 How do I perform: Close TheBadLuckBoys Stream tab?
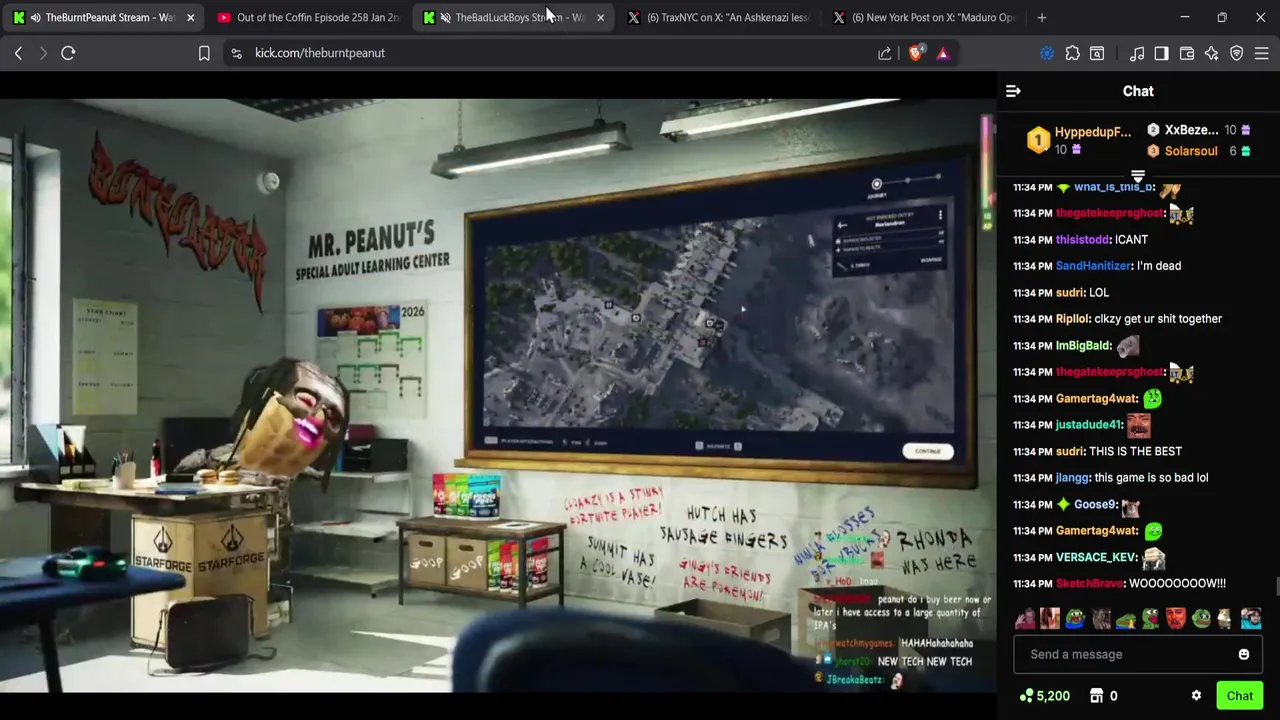click(x=600, y=17)
